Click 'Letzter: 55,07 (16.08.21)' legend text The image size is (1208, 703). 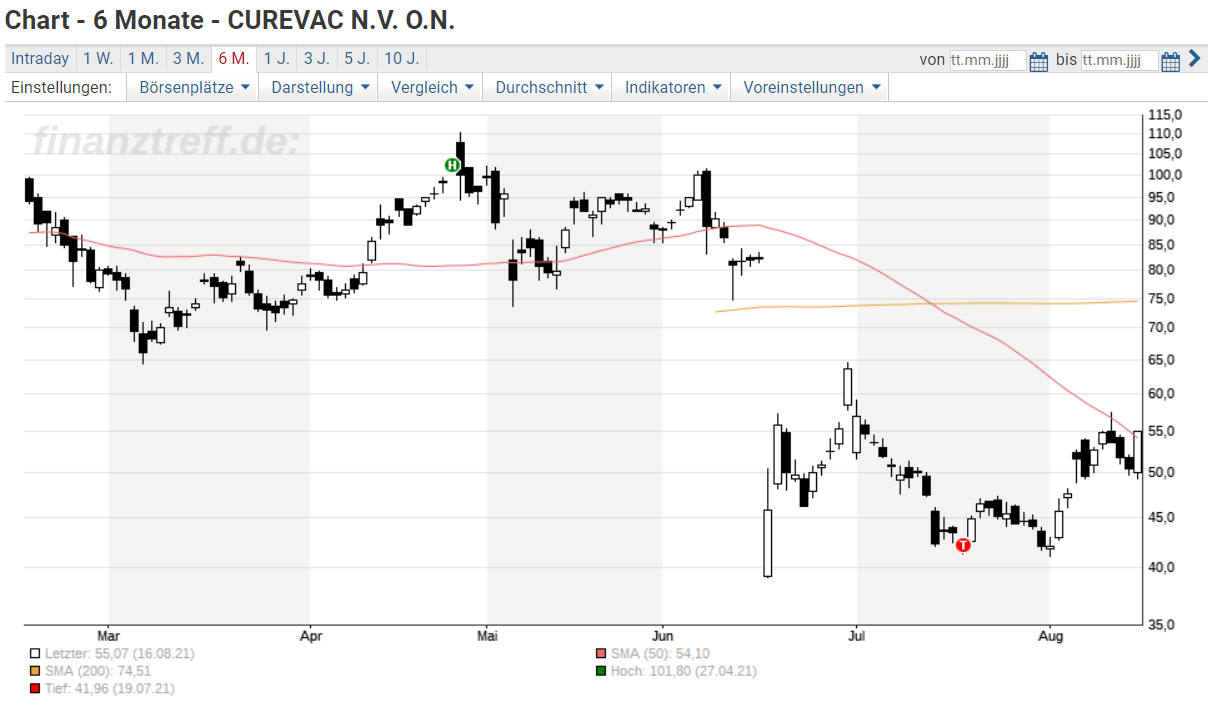(120, 653)
